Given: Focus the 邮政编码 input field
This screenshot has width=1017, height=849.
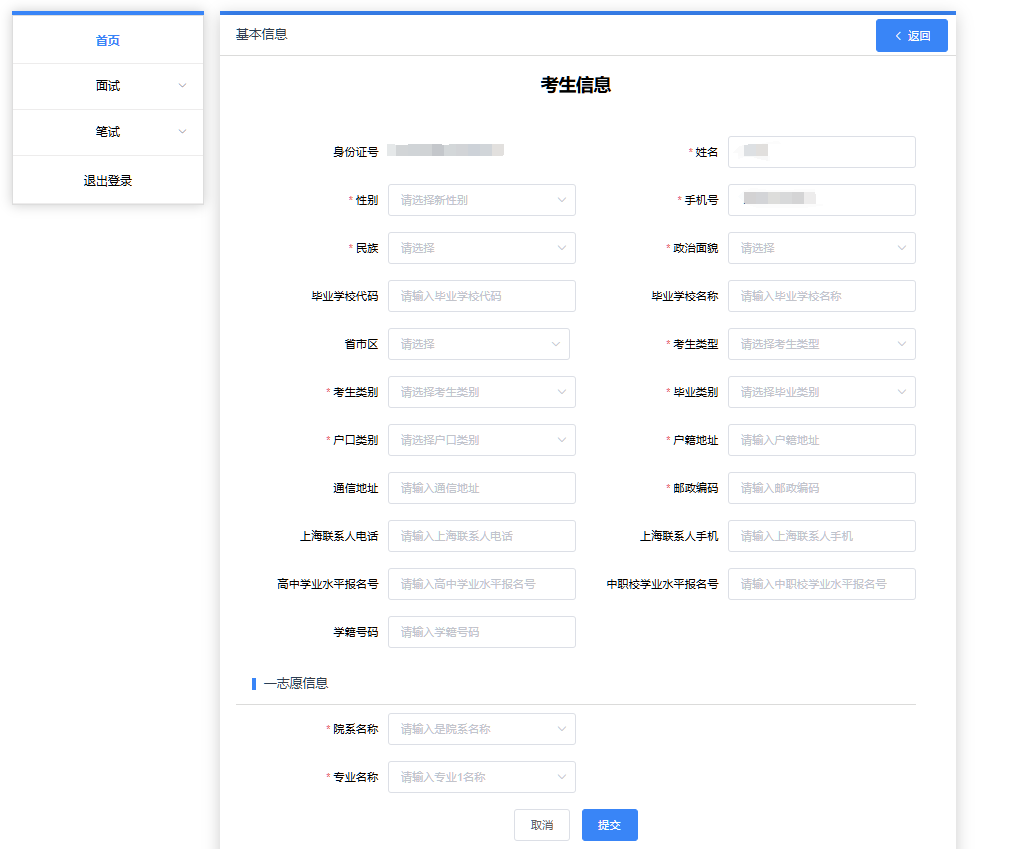Looking at the screenshot, I should point(821,488).
